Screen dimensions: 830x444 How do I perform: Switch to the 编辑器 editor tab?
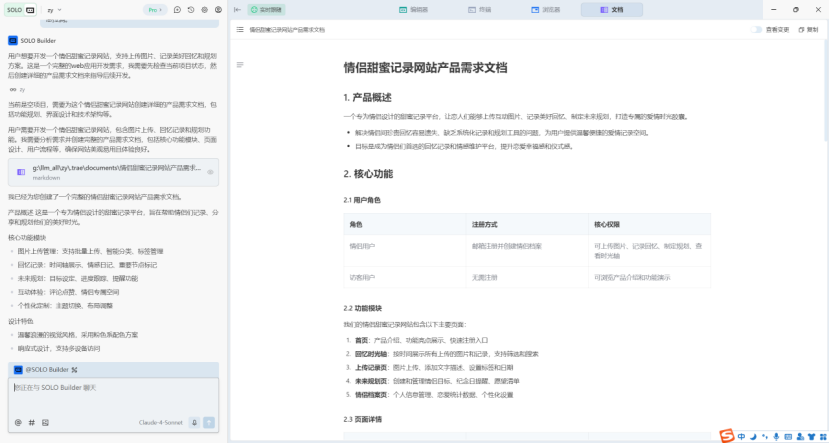pos(413,10)
